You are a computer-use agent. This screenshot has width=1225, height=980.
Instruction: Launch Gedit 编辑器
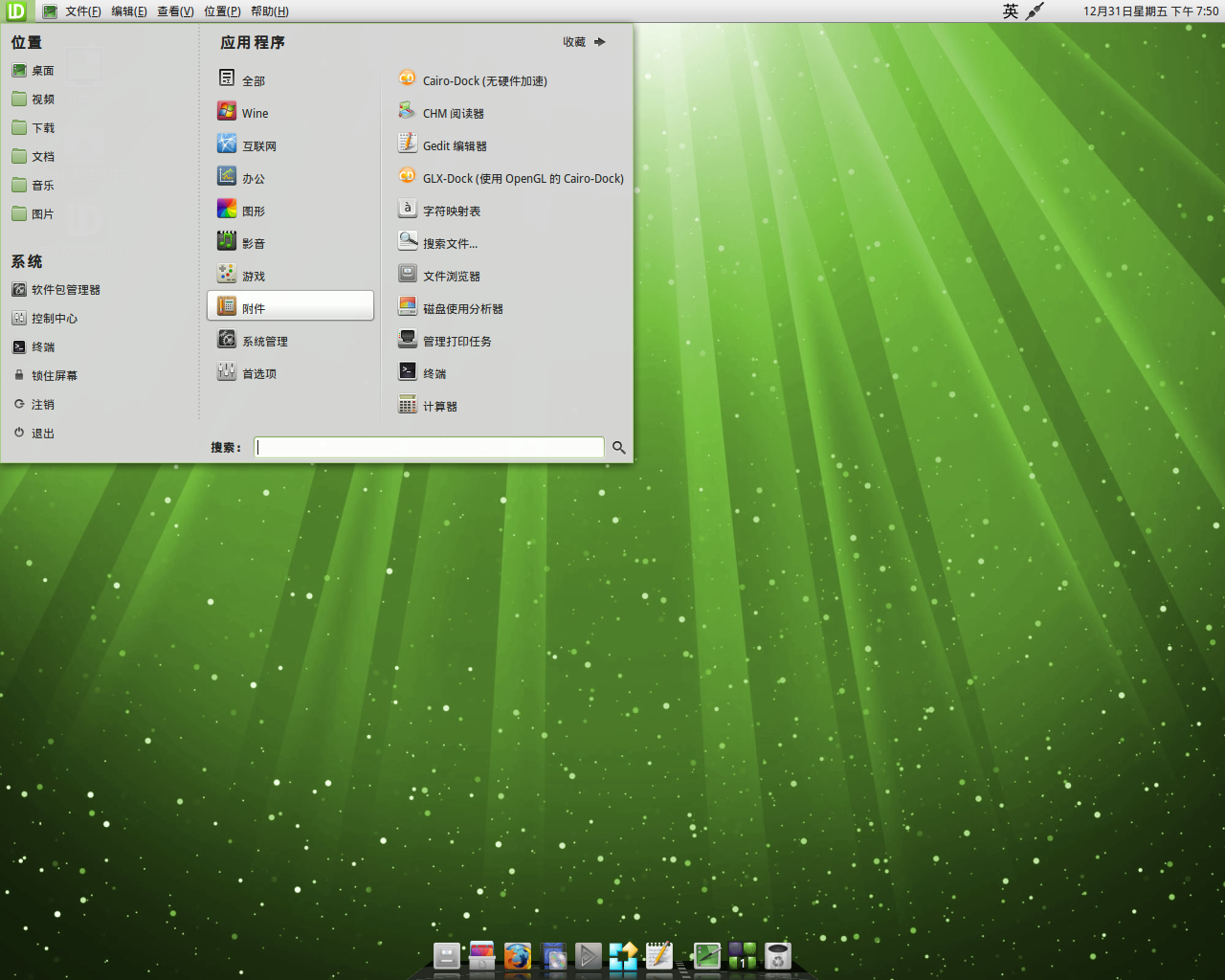(x=443, y=145)
